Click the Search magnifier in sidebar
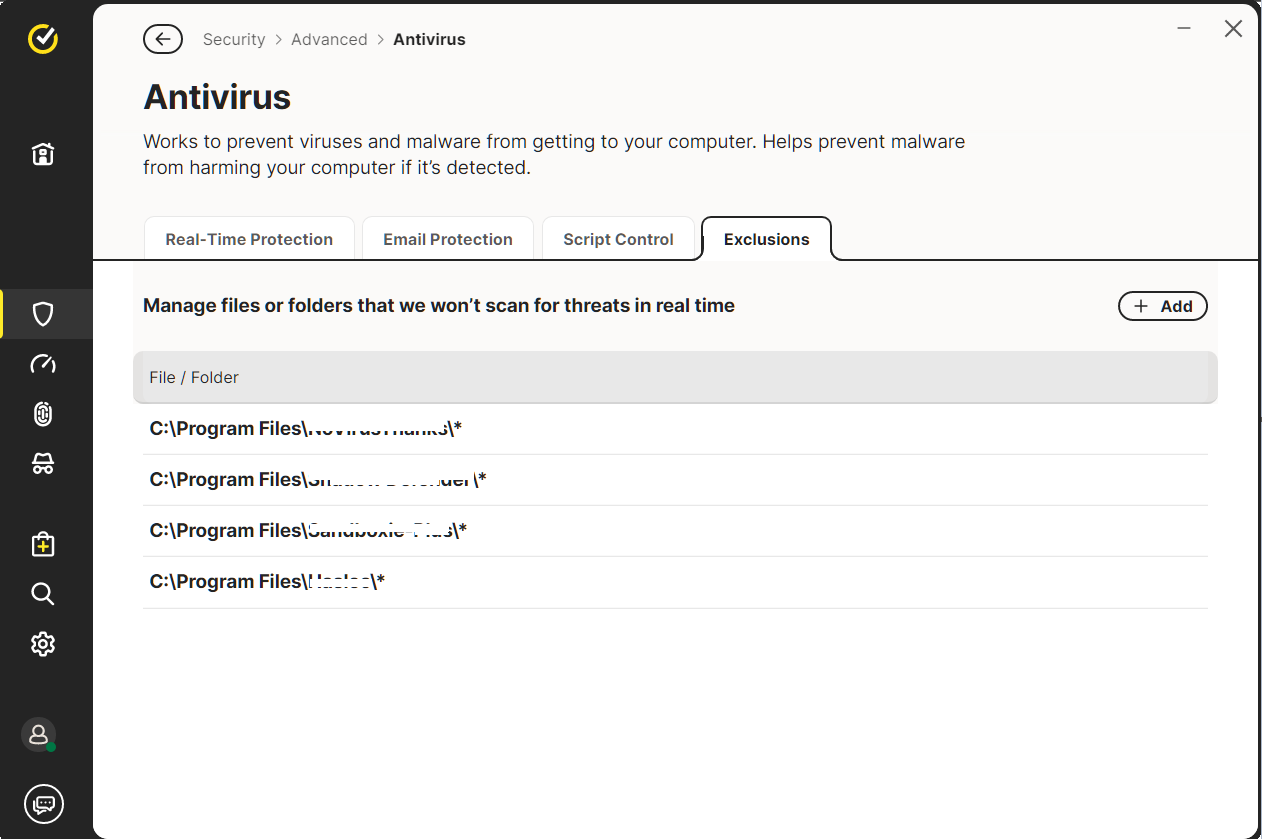1262x839 pixels. [43, 594]
